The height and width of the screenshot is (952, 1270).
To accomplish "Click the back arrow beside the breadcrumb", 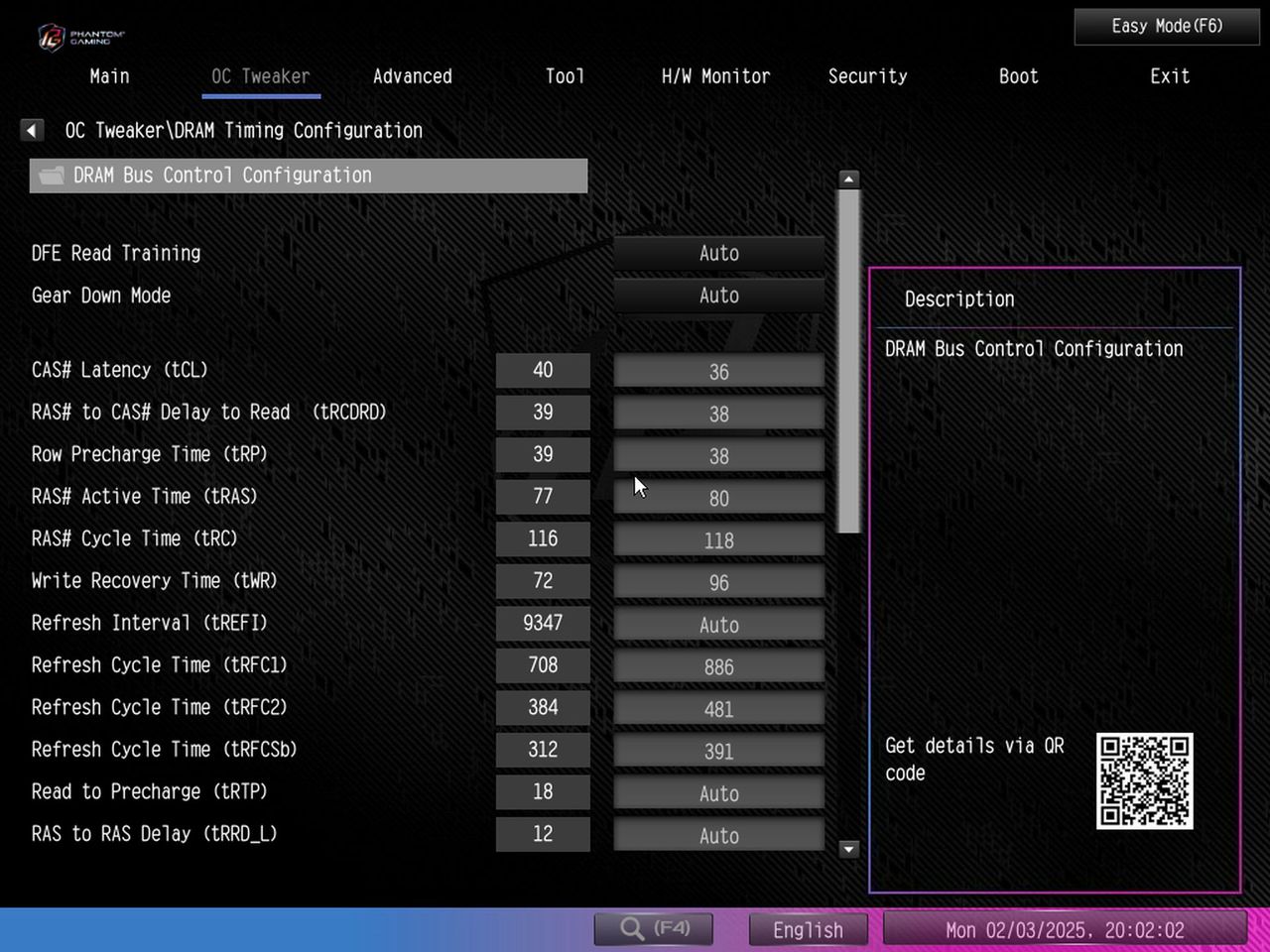I will [x=32, y=130].
